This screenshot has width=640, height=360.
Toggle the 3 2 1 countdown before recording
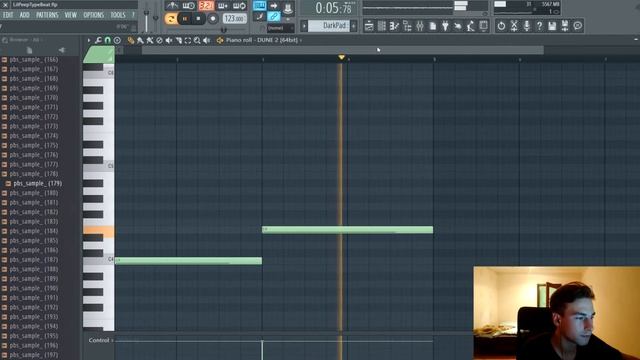[x=206, y=6]
